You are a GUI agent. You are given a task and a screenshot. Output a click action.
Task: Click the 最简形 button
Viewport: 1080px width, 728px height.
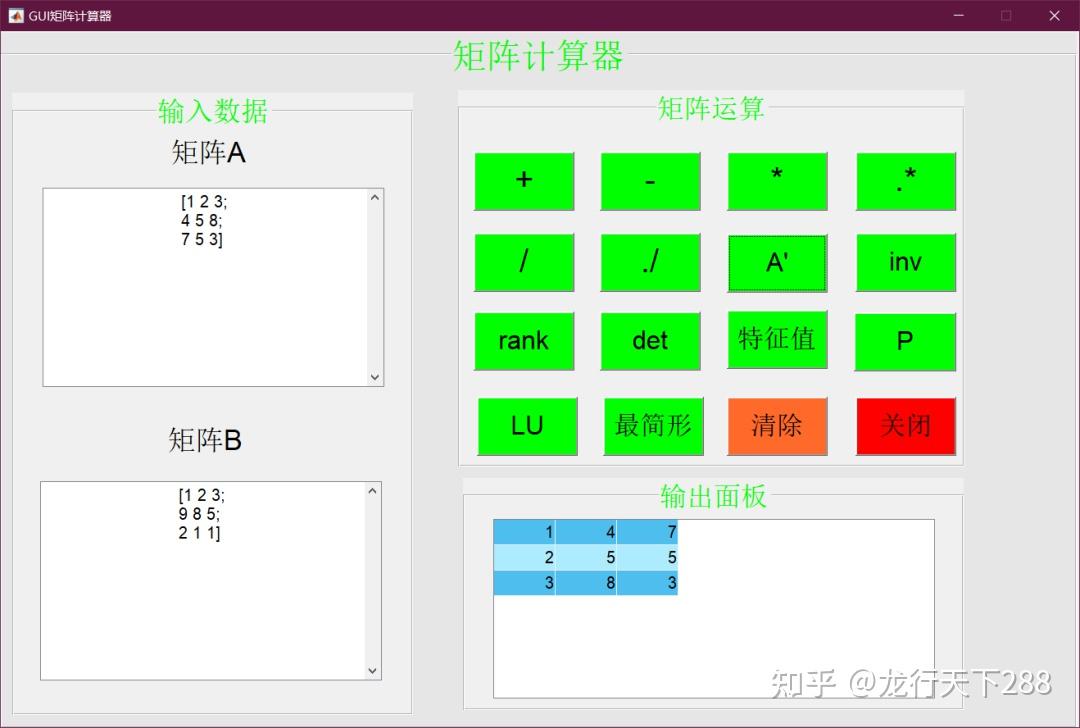point(654,426)
